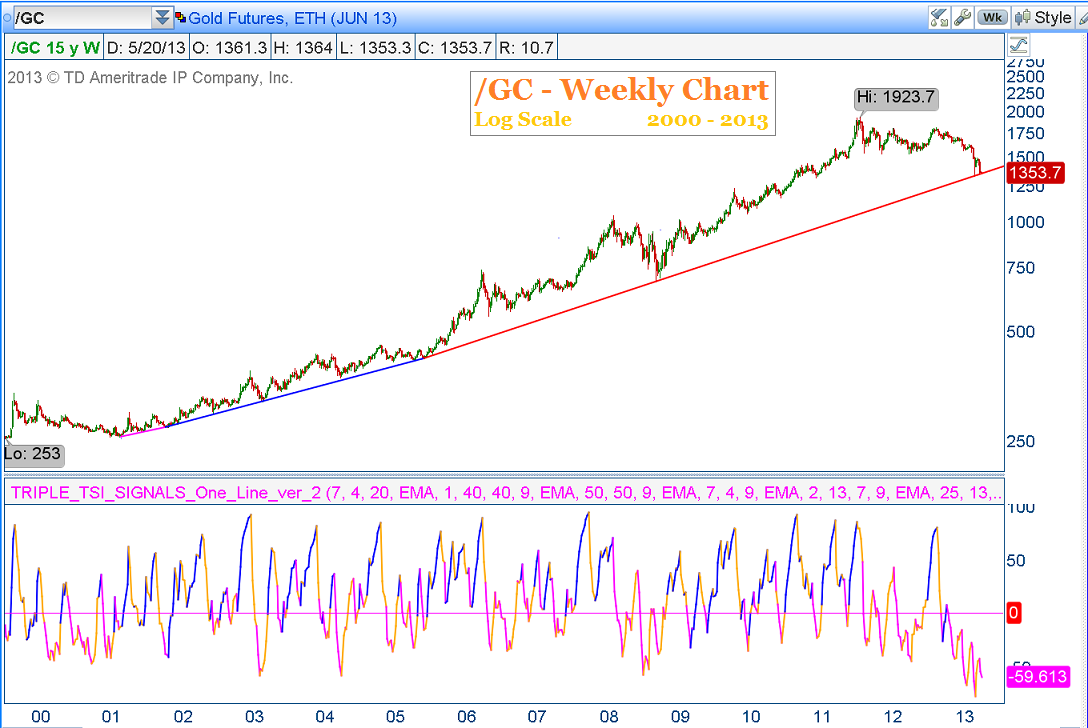This screenshot has width=1088, height=728.
Task: Click the multicolor symbol-link squares icon
Action: click(180, 16)
